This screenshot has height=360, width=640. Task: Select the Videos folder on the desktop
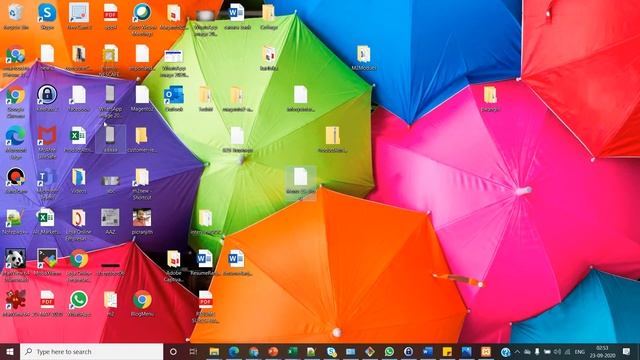pyautogui.click(x=79, y=180)
